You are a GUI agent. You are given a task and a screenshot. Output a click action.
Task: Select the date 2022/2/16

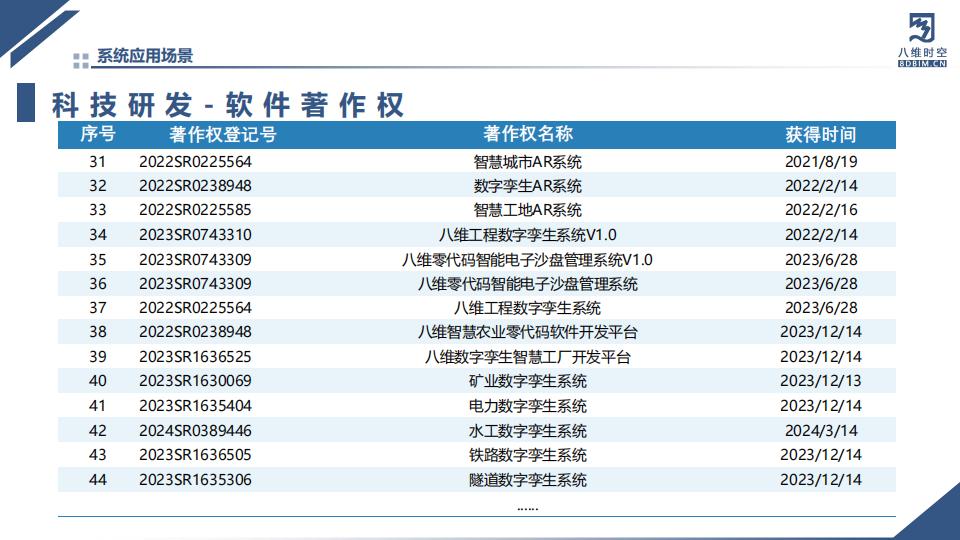[821, 209]
